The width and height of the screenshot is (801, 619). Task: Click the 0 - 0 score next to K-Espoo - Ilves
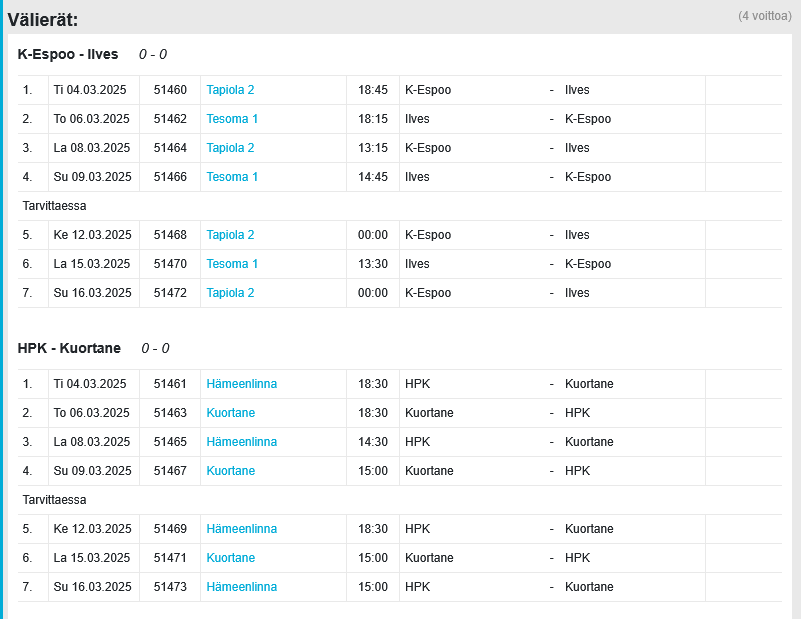[x=153, y=55]
